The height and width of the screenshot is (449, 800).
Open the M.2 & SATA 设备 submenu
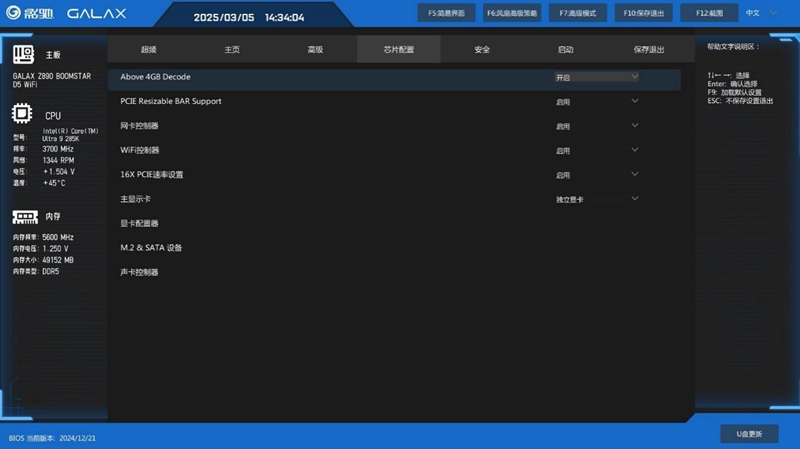click(151, 248)
